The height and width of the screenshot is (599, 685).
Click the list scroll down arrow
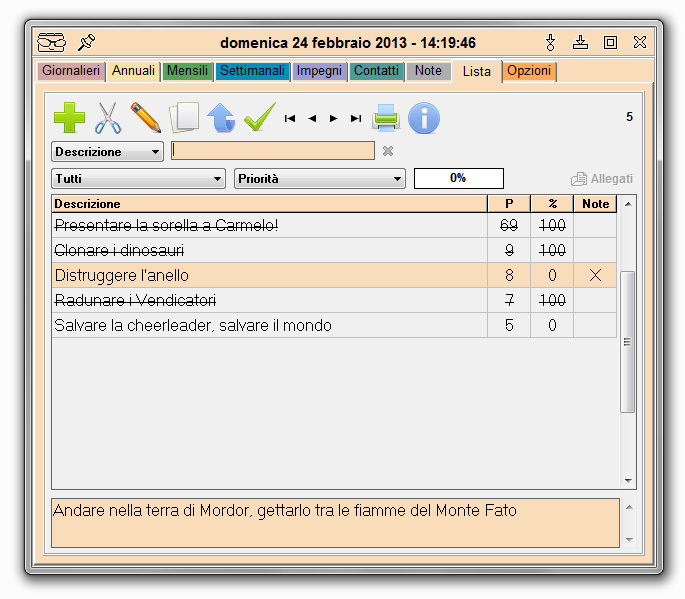tap(628, 481)
